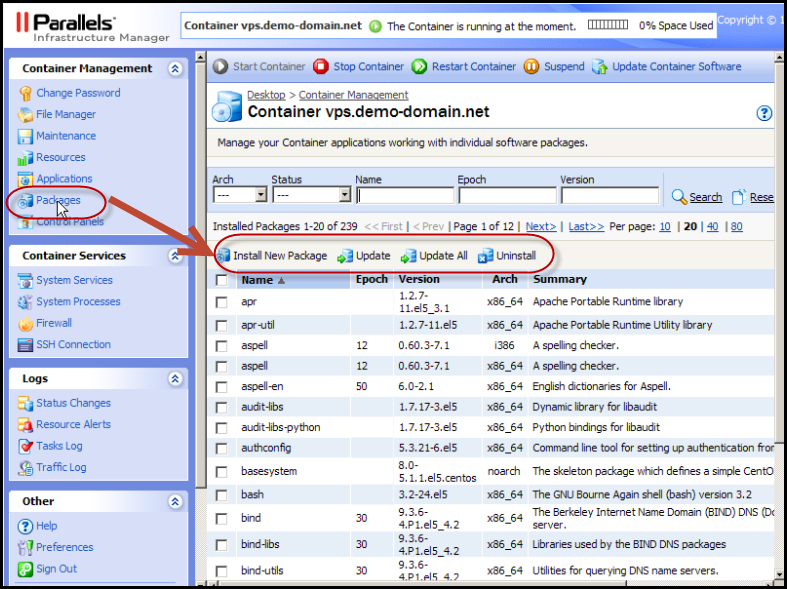Image resolution: width=787 pixels, height=589 pixels.
Task: Open the Arch filter dropdown
Action: pyautogui.click(x=240, y=195)
